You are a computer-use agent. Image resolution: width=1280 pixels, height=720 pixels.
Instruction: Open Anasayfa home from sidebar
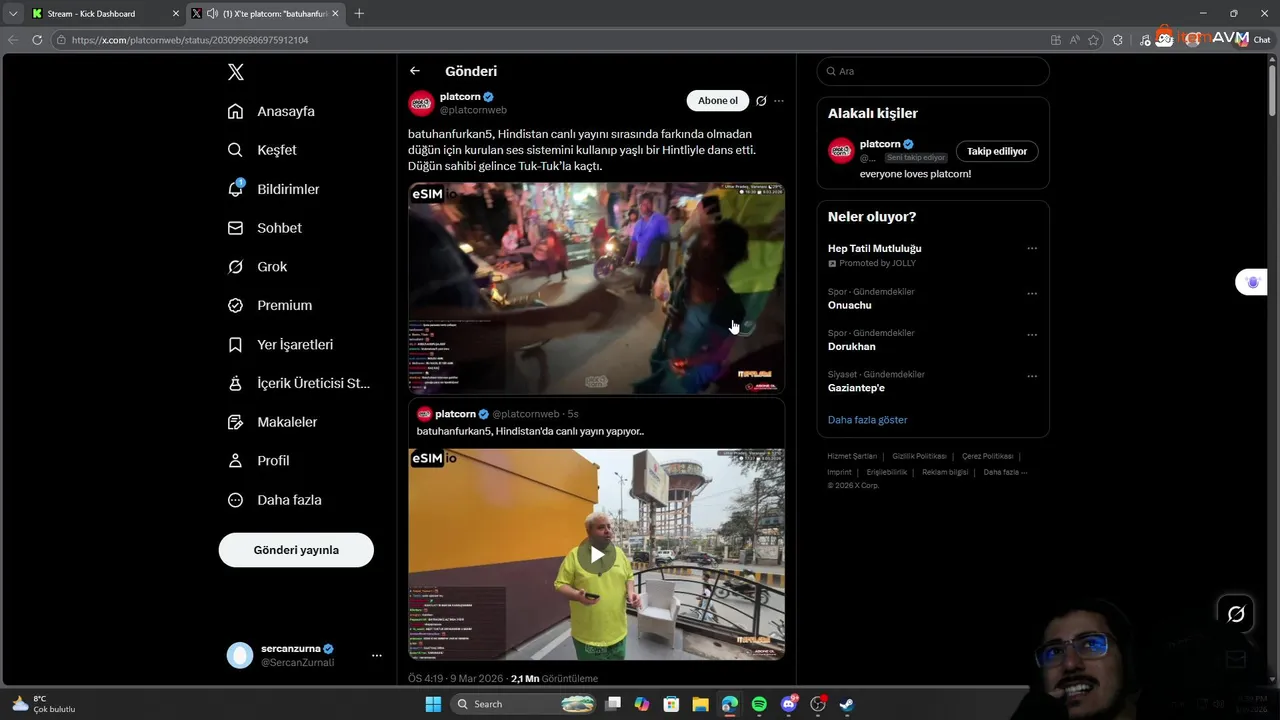(x=271, y=111)
